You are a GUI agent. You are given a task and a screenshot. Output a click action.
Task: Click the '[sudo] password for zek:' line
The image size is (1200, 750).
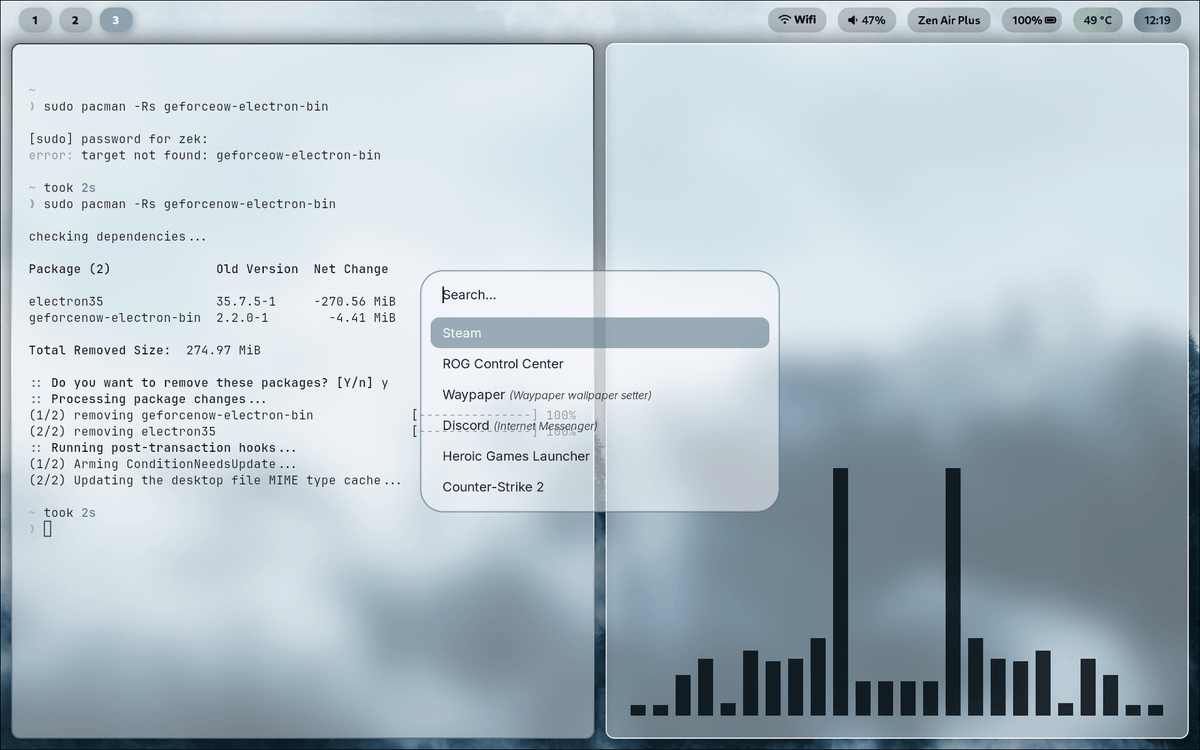tap(118, 139)
